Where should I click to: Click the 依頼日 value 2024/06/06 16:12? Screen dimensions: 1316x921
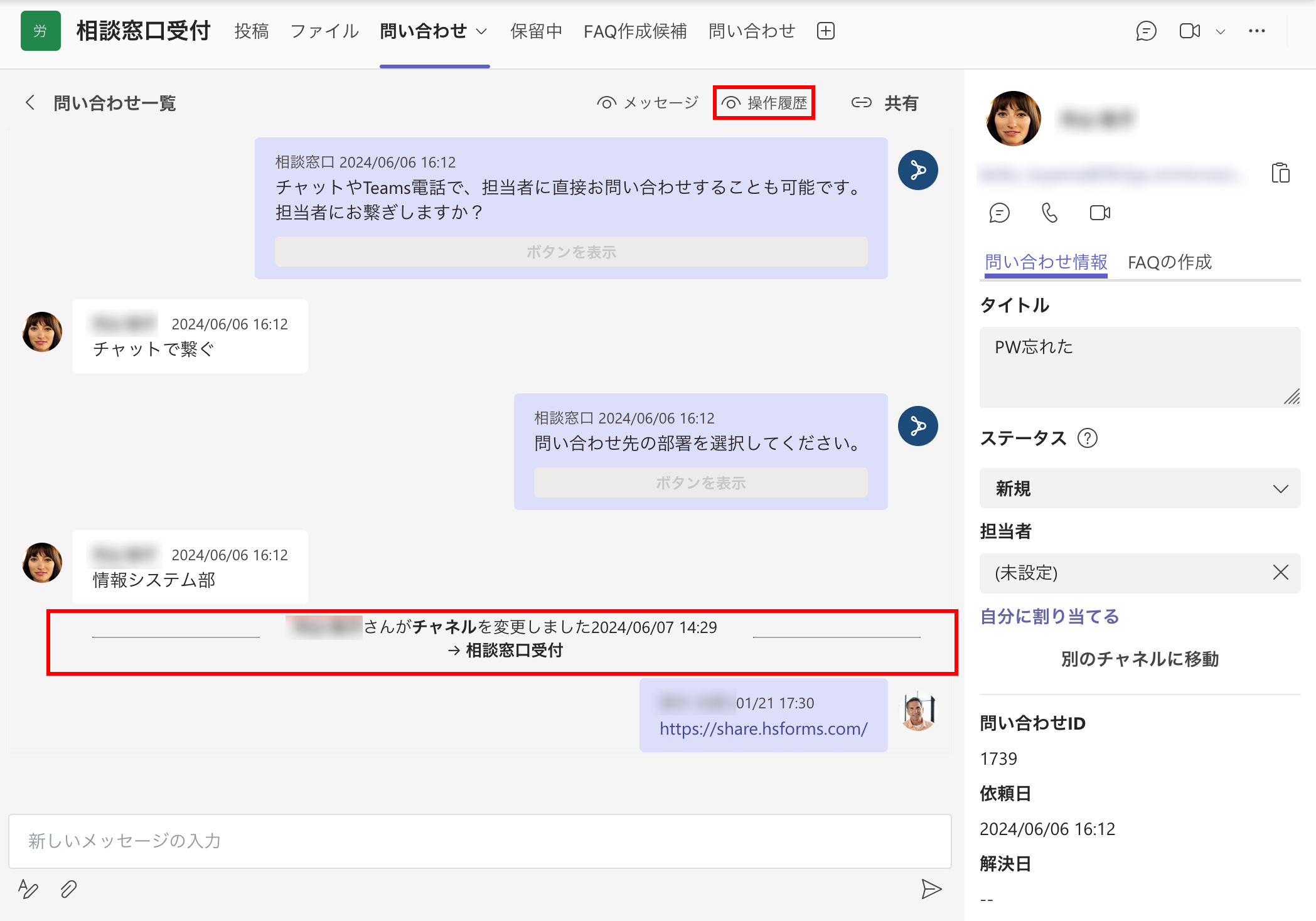point(1047,829)
